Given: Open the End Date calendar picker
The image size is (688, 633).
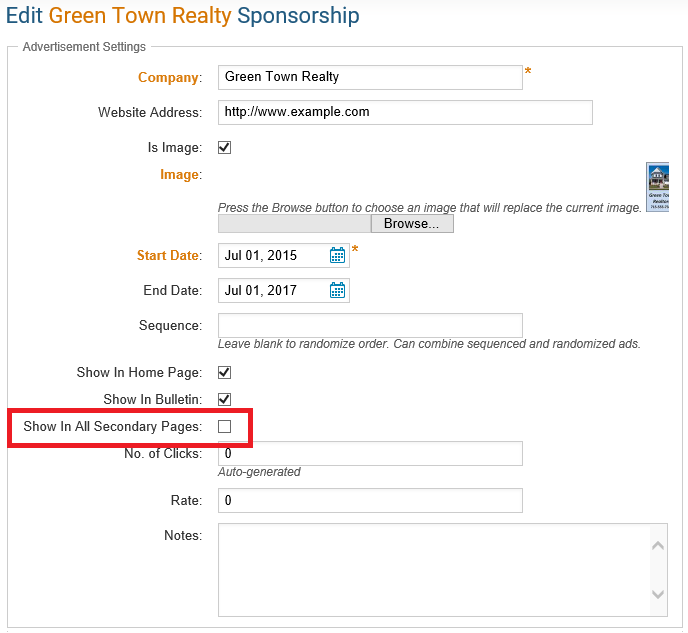Looking at the screenshot, I should tap(338, 291).
